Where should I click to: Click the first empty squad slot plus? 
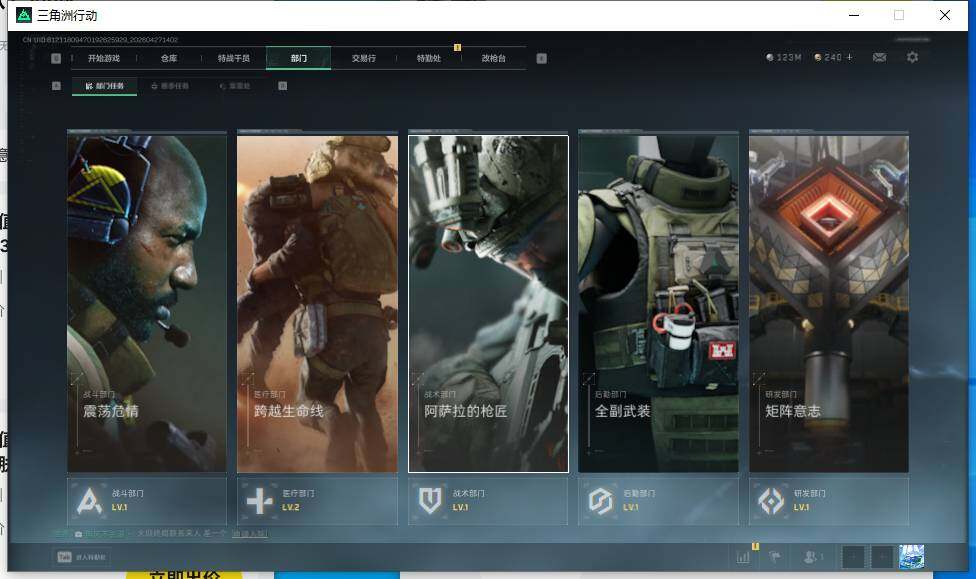click(x=853, y=557)
